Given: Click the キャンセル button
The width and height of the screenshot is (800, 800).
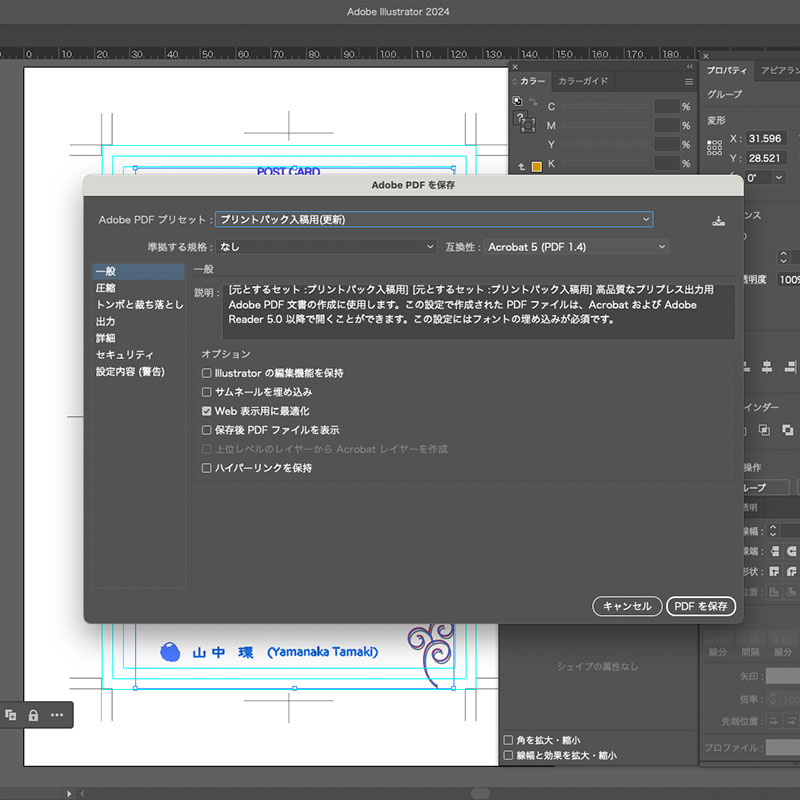Looking at the screenshot, I should pos(627,606).
